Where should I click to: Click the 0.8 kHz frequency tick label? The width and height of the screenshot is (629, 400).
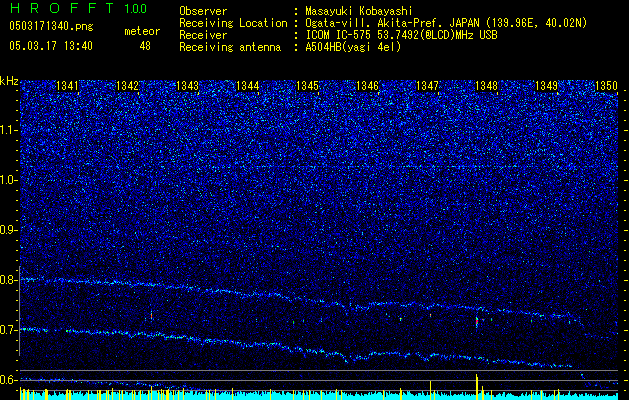[9, 280]
